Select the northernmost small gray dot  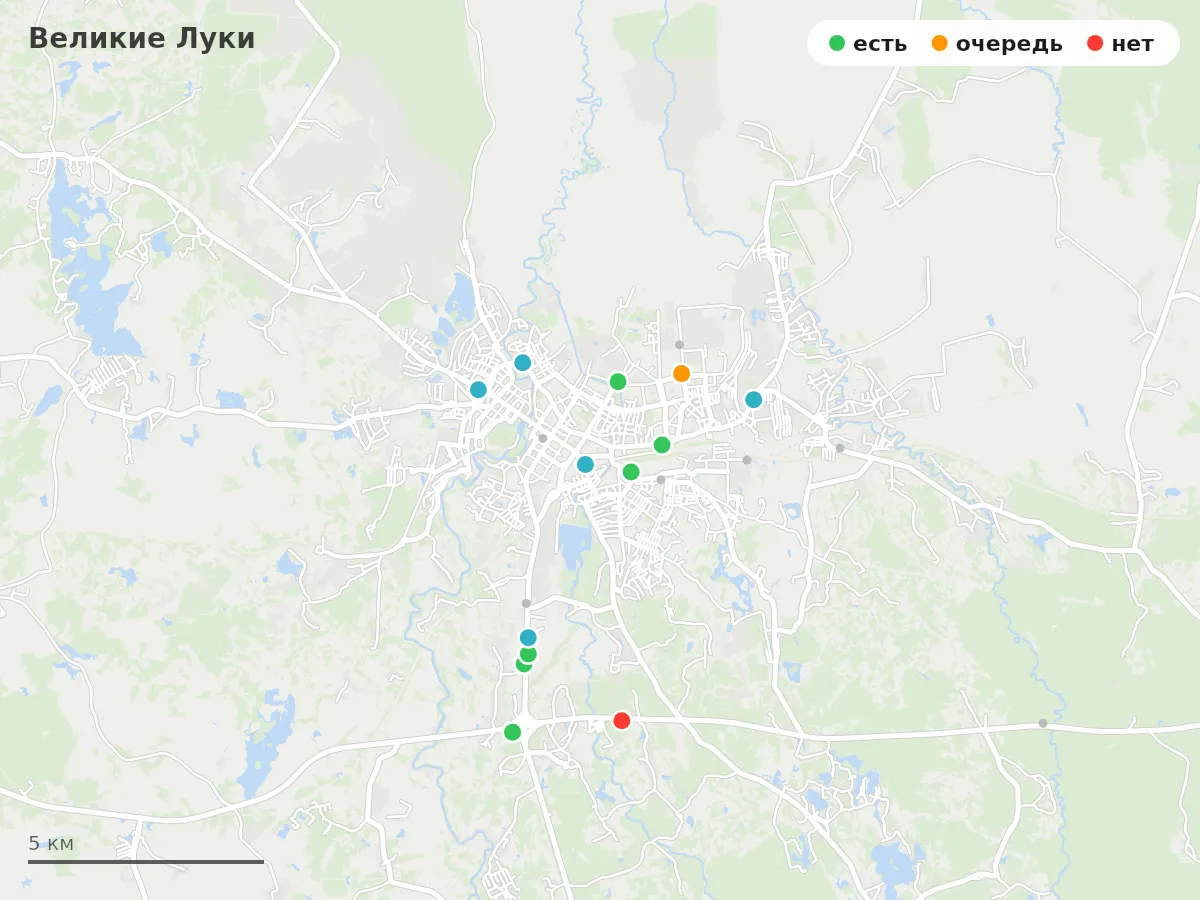[x=679, y=344]
